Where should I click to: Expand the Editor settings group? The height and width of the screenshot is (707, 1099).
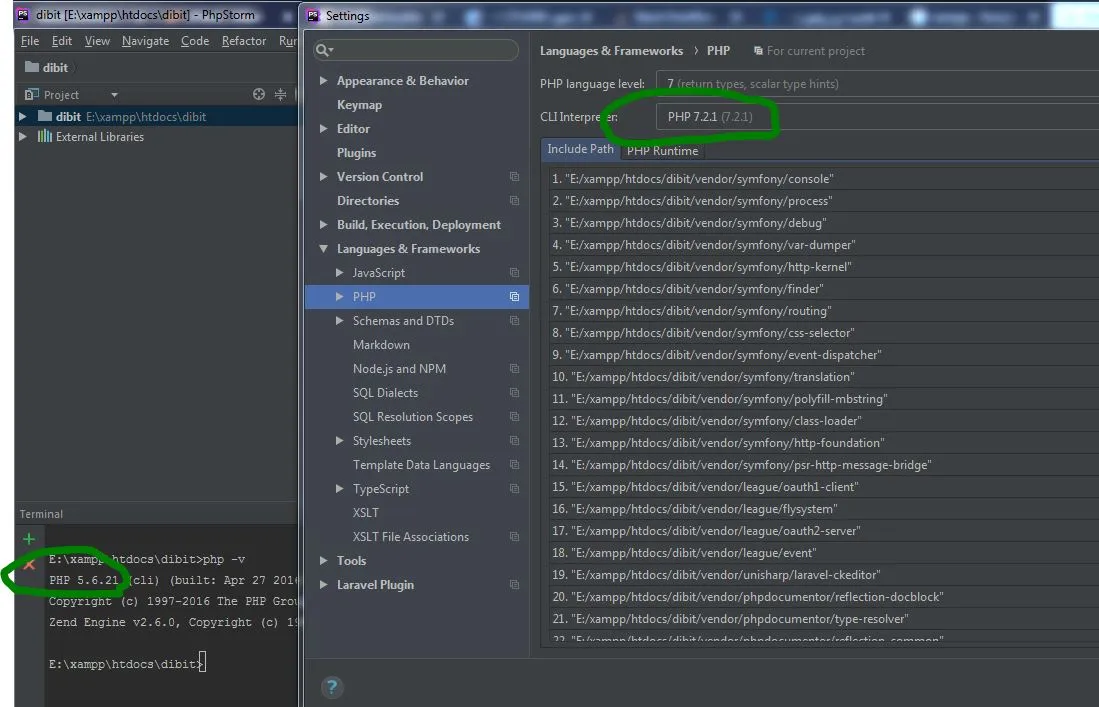coord(323,128)
